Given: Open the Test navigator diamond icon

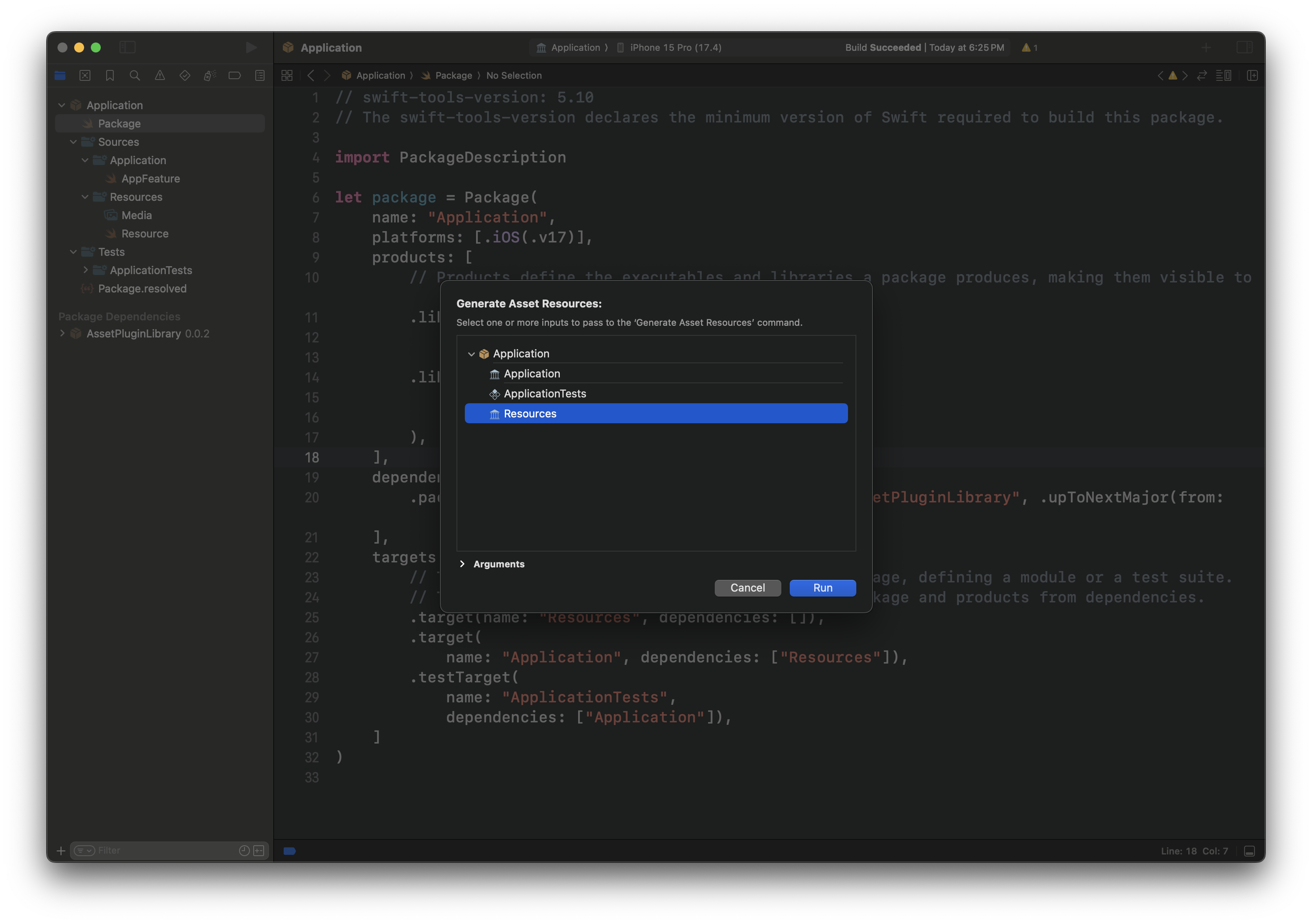Looking at the screenshot, I should 185,75.
